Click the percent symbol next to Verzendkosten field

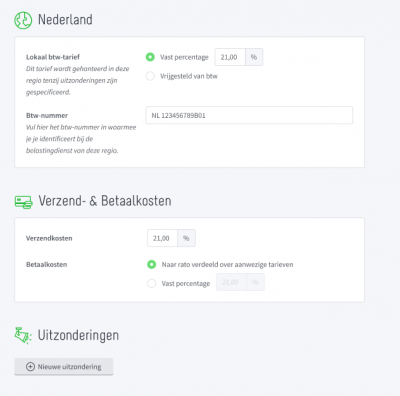[x=186, y=238]
